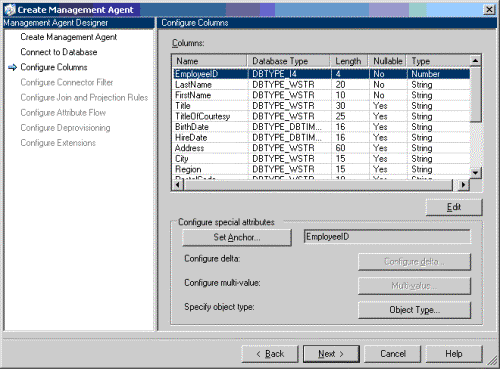Go Back to previous wizard page

(x=270, y=354)
